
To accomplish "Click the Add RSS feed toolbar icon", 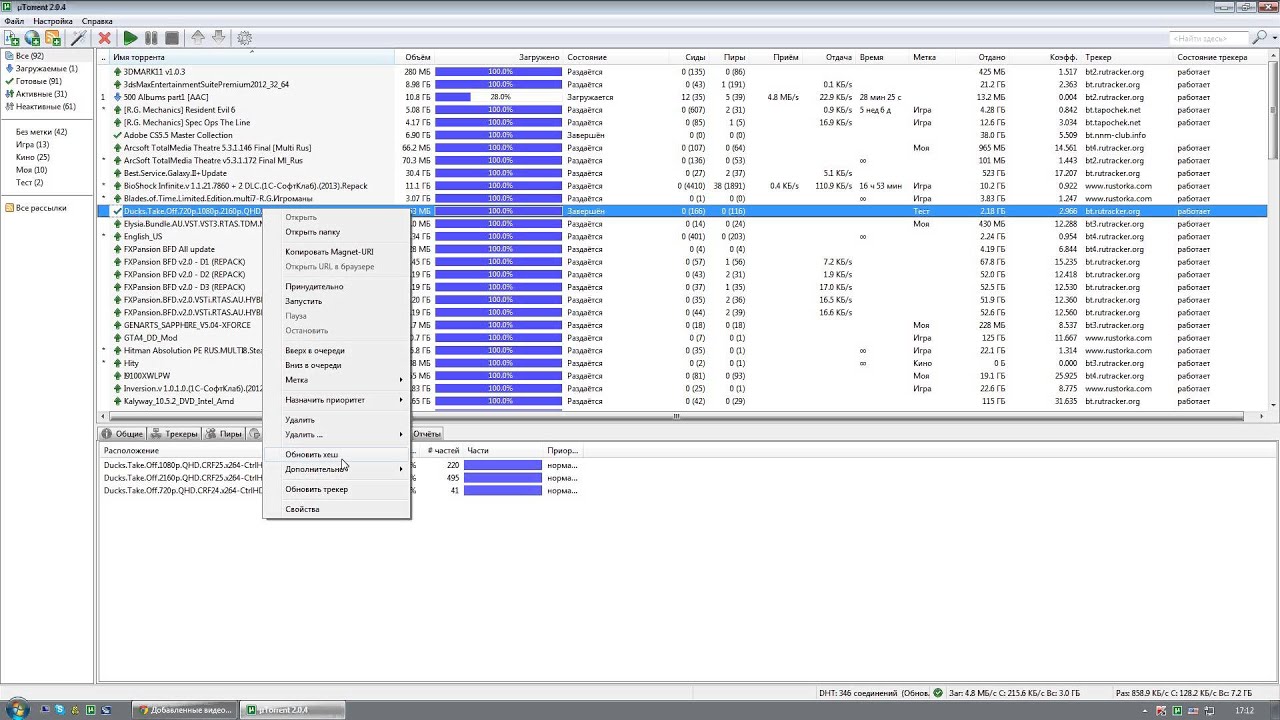I will click(53, 38).
